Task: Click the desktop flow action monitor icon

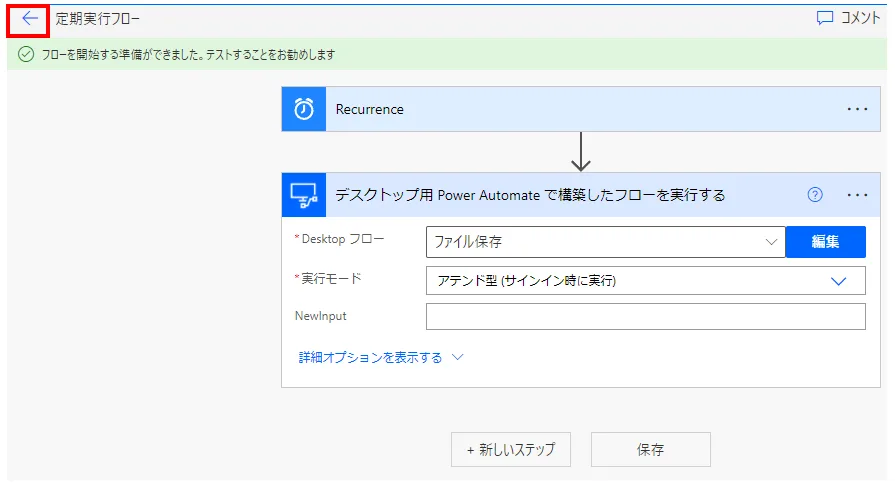Action: click(x=304, y=195)
